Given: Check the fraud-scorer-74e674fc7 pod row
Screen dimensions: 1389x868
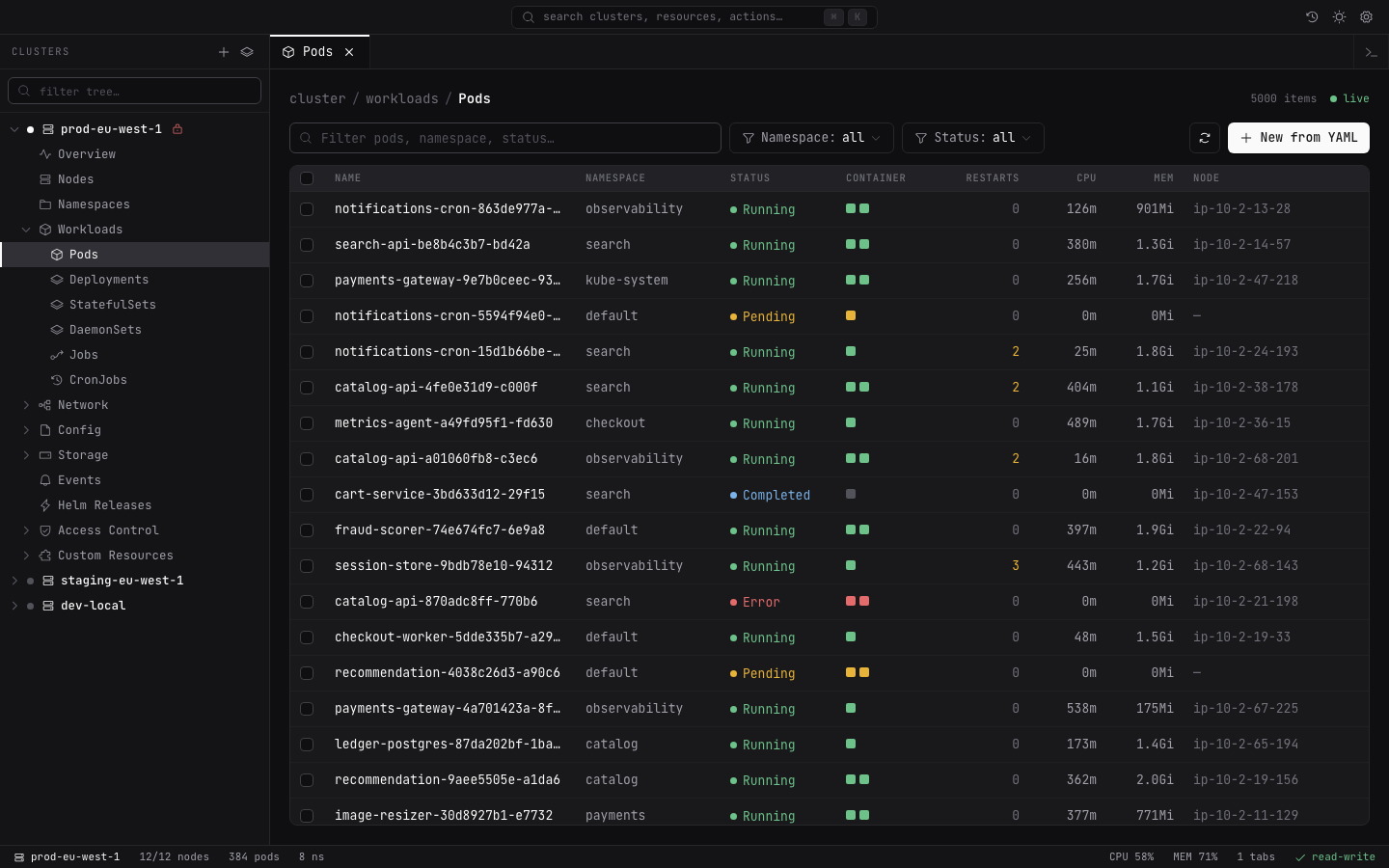Looking at the screenshot, I should (307, 530).
